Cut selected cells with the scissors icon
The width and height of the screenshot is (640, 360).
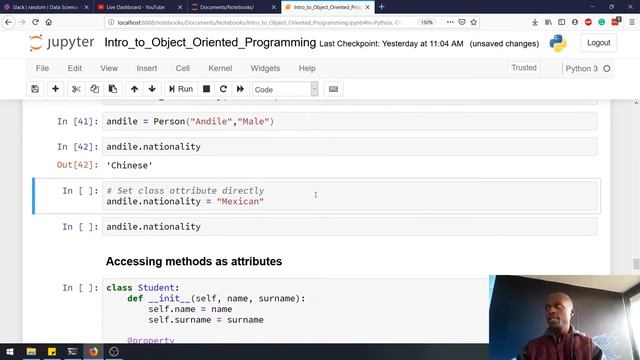(76, 89)
